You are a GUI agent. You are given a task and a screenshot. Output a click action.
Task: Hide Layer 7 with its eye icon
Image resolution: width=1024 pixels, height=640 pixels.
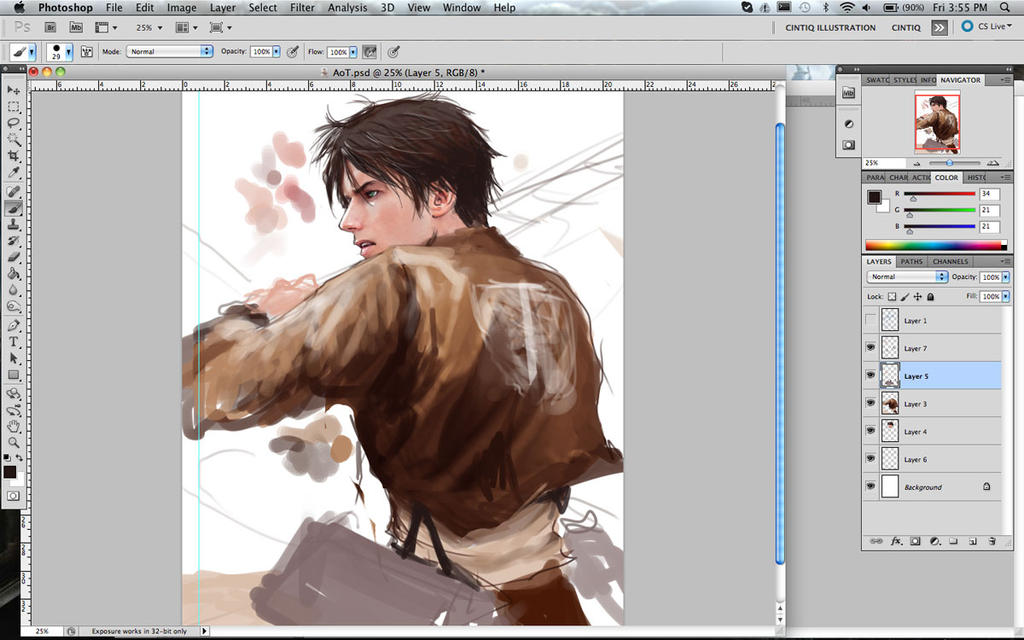(870, 348)
